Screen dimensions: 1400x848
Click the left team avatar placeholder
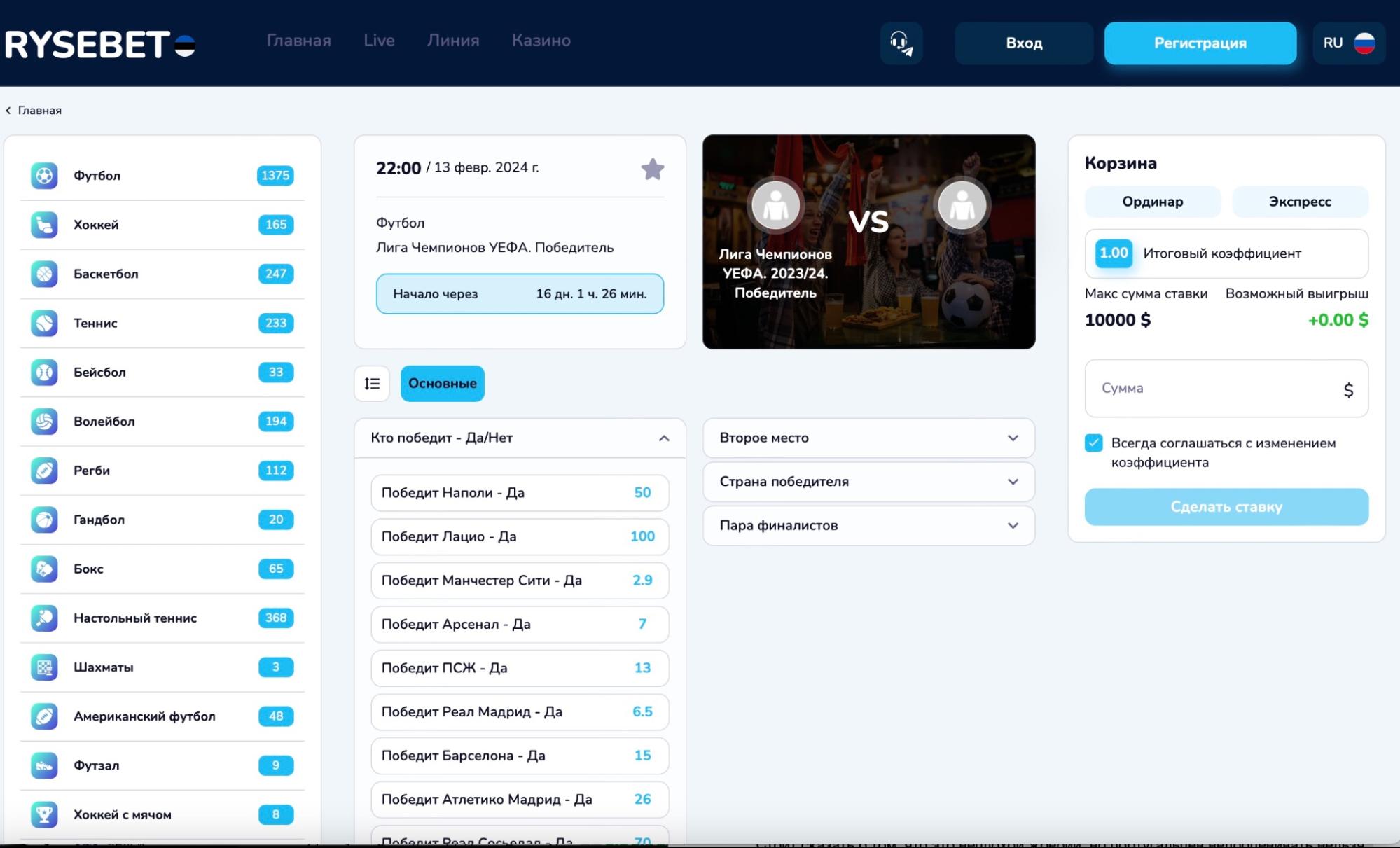click(775, 205)
